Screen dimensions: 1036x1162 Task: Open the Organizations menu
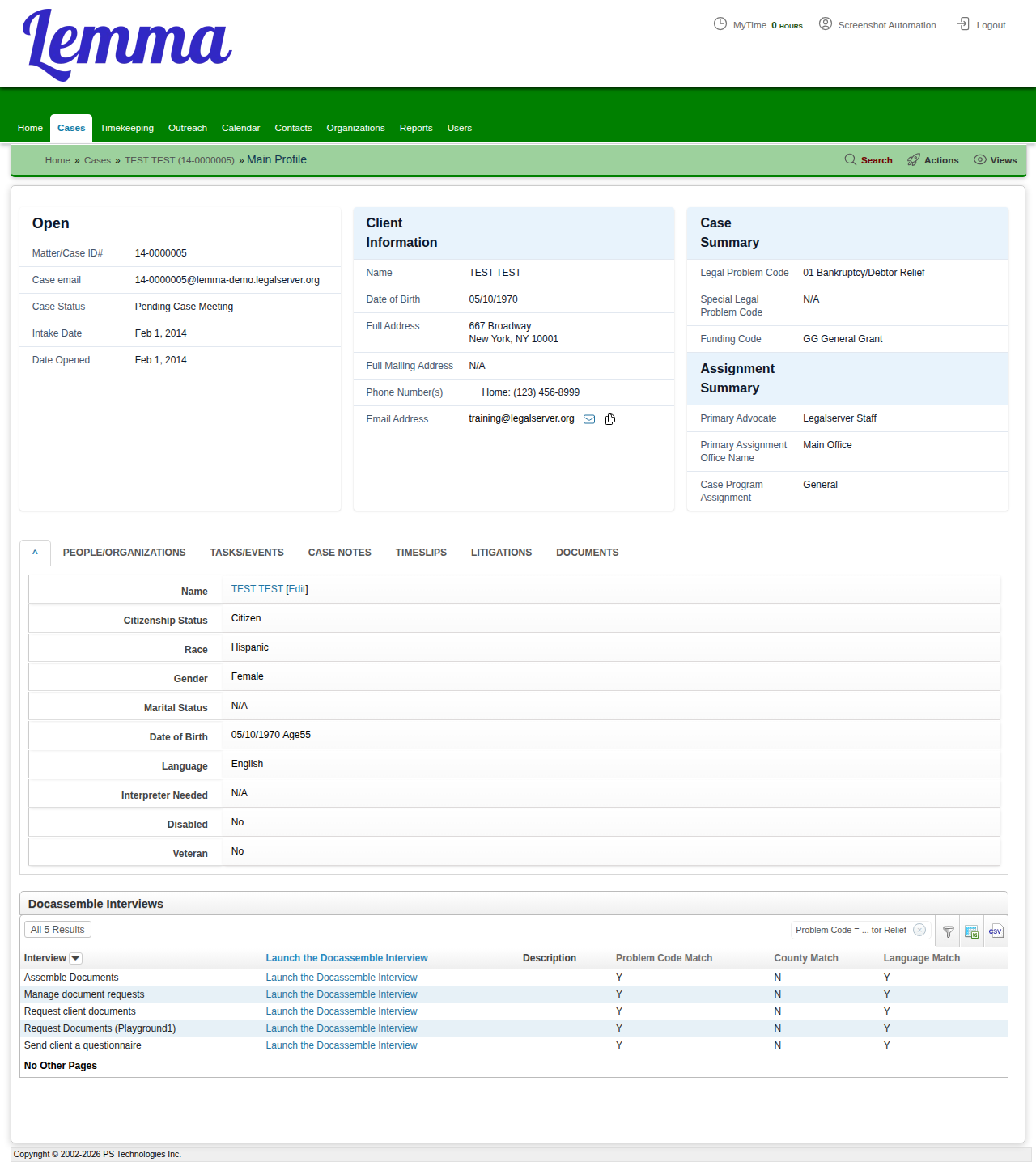pos(355,128)
